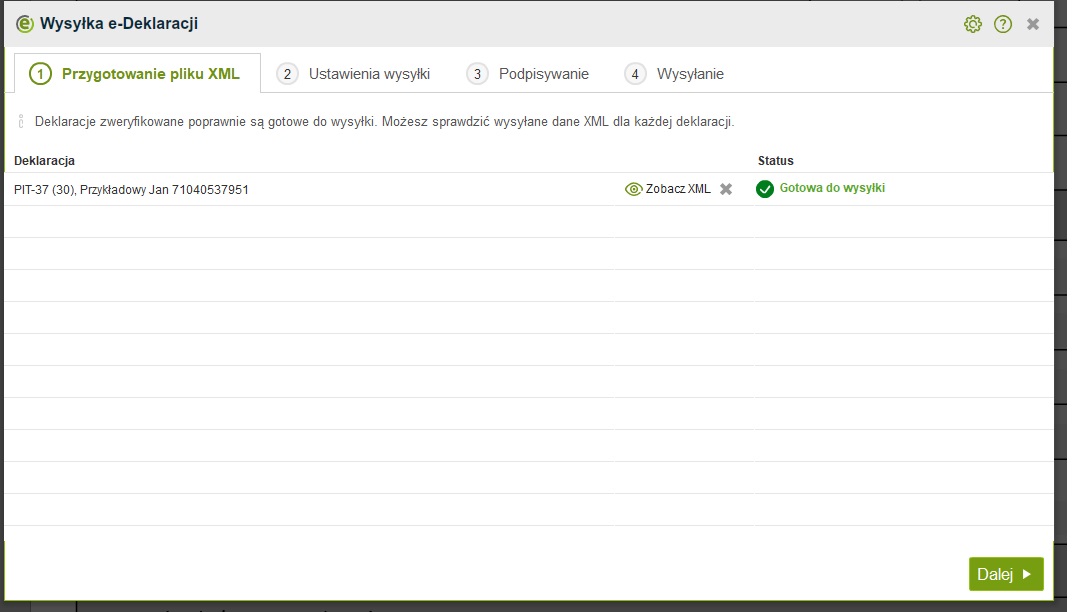The width and height of the screenshot is (1082, 612).
Task: Click the Status column header
Action: (x=776, y=160)
